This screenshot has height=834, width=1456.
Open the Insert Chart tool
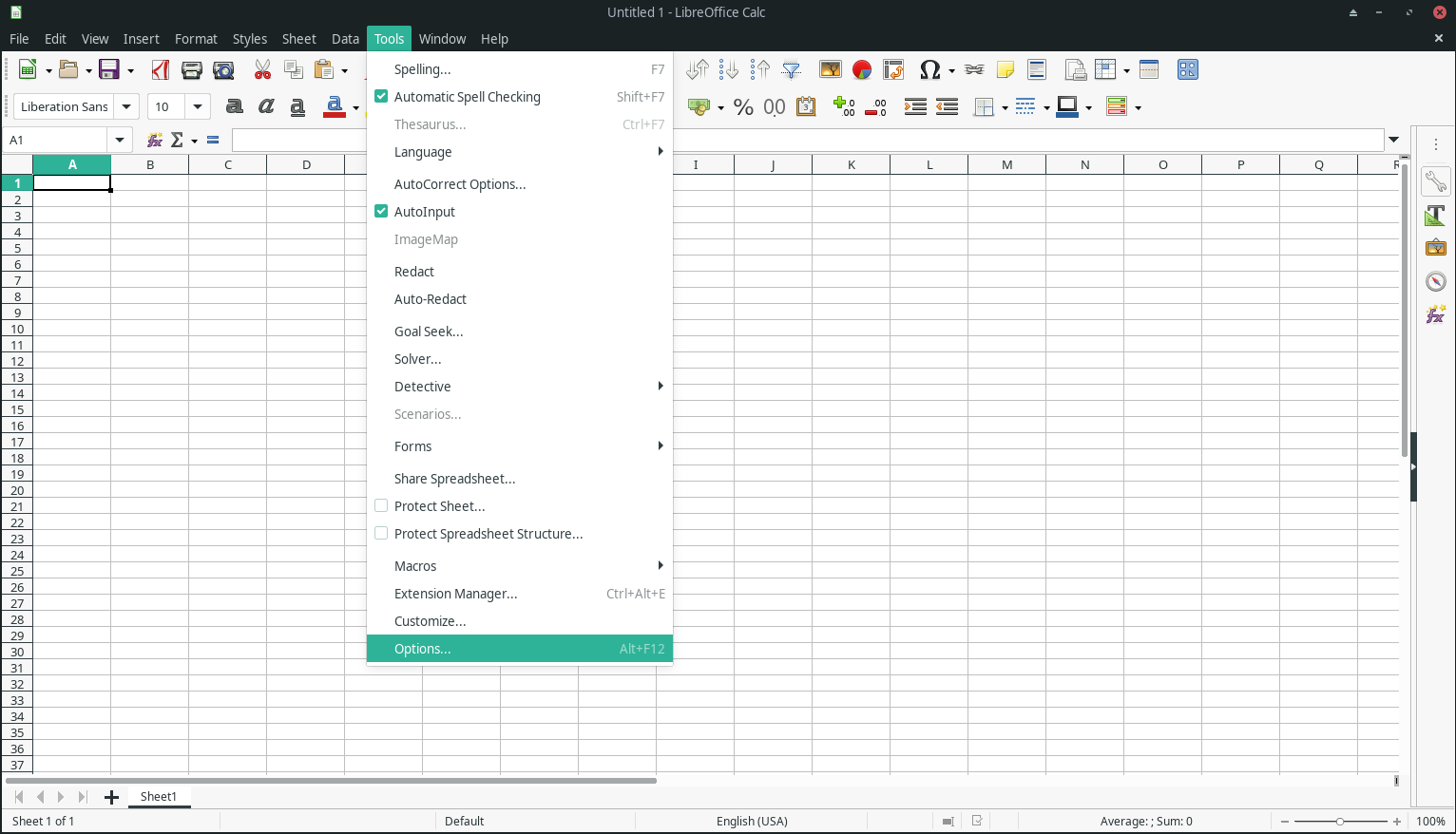pyautogui.click(x=862, y=69)
